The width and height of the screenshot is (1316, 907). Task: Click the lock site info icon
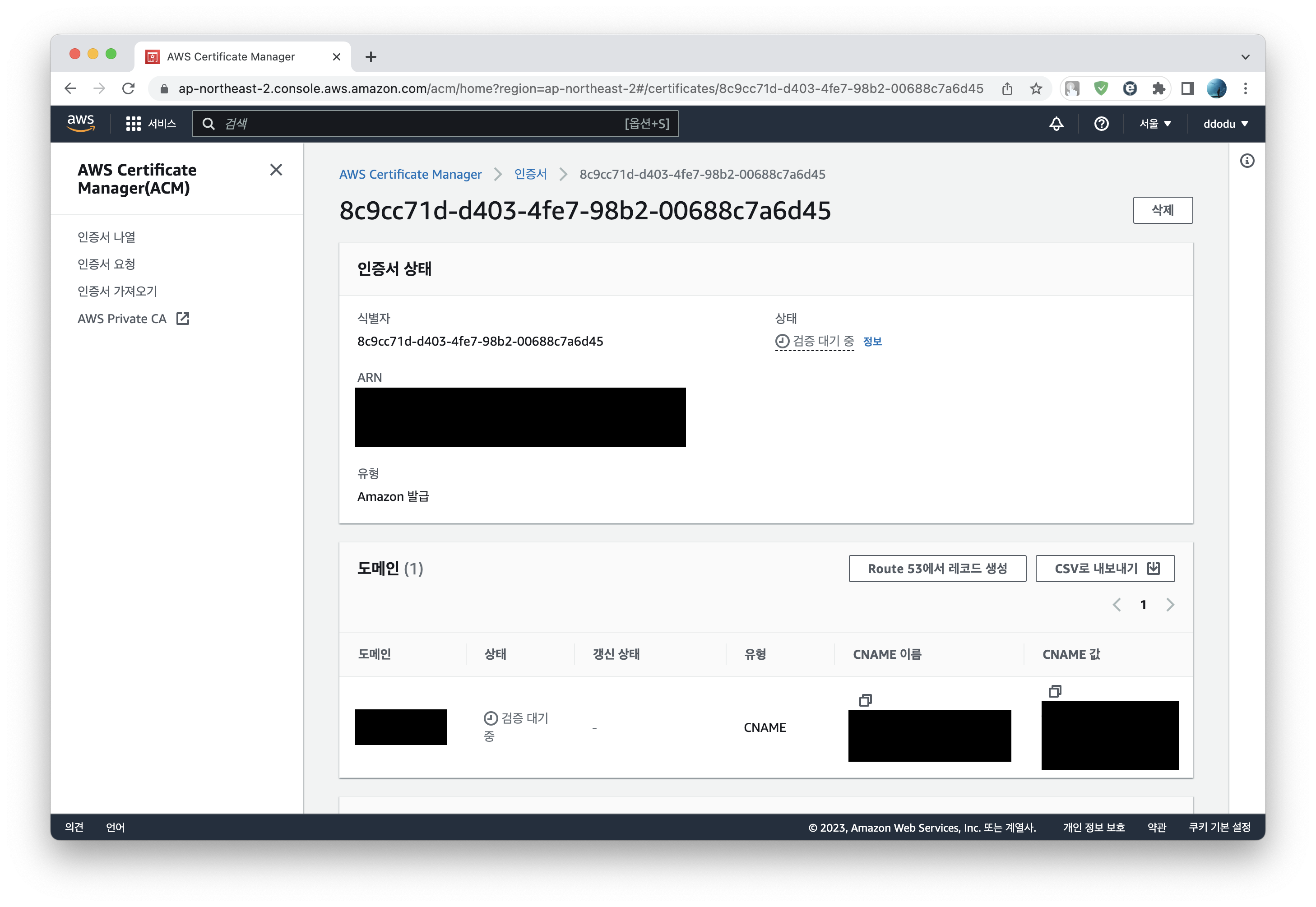[x=164, y=88]
